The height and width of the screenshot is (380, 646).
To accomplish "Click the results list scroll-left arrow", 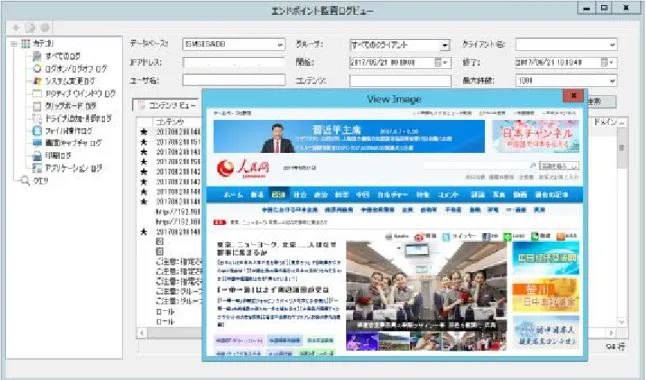I will (x=142, y=332).
